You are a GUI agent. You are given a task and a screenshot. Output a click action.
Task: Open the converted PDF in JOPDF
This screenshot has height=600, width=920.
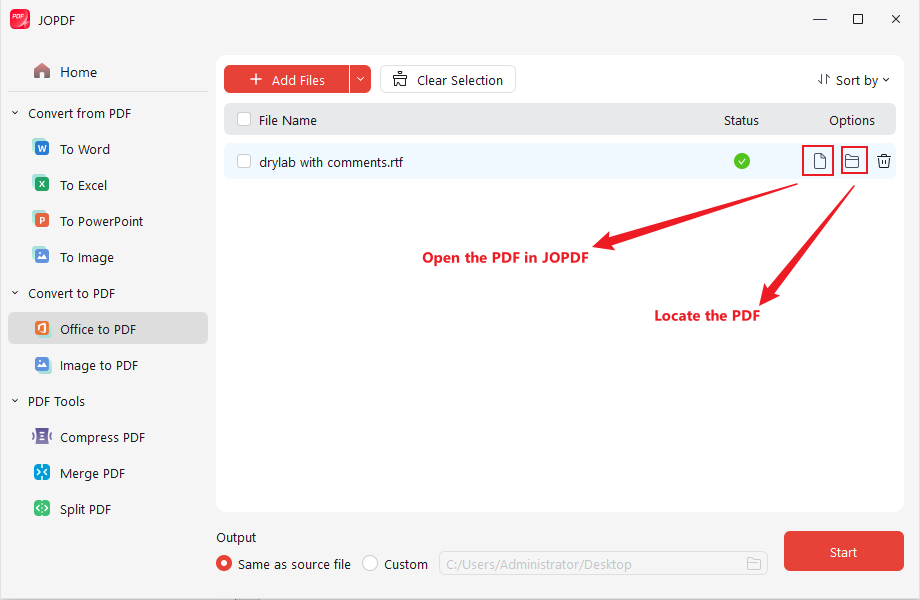pos(817,160)
